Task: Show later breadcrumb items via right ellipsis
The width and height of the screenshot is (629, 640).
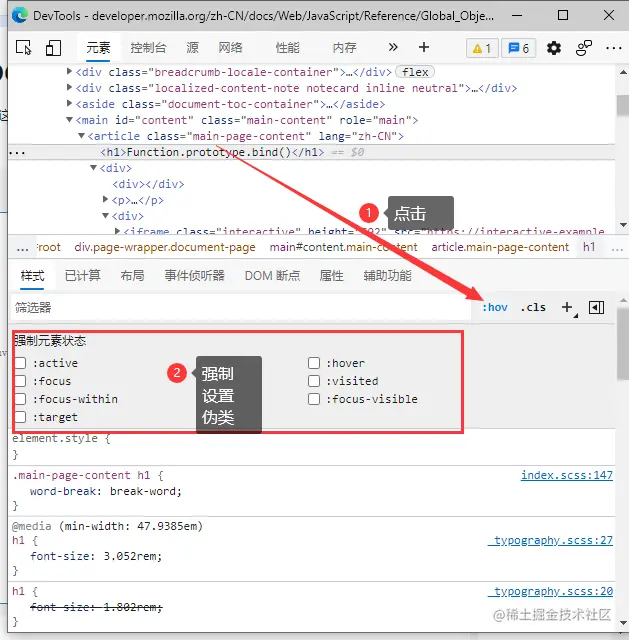Action: click(x=617, y=248)
